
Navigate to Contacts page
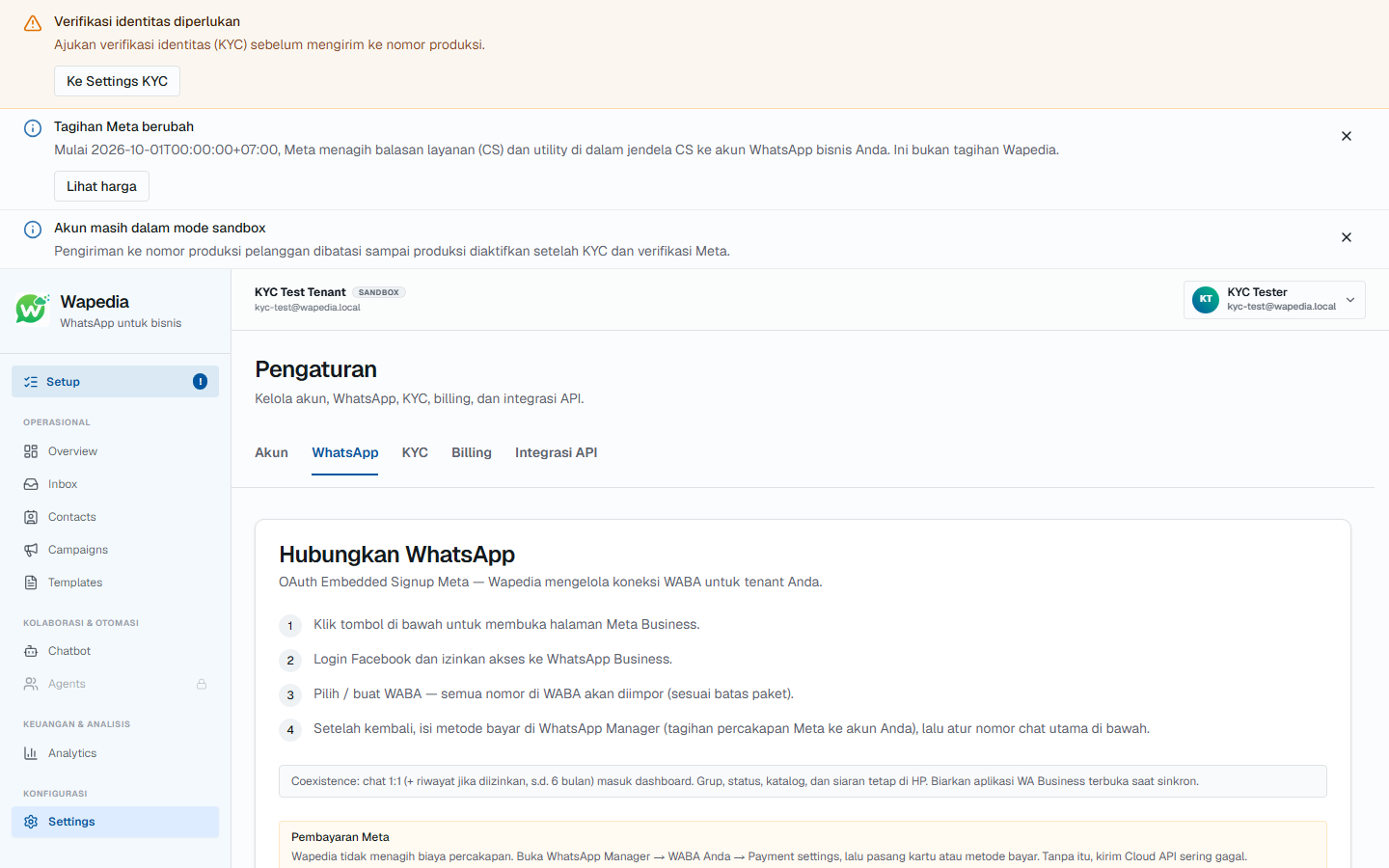pyautogui.click(x=115, y=517)
